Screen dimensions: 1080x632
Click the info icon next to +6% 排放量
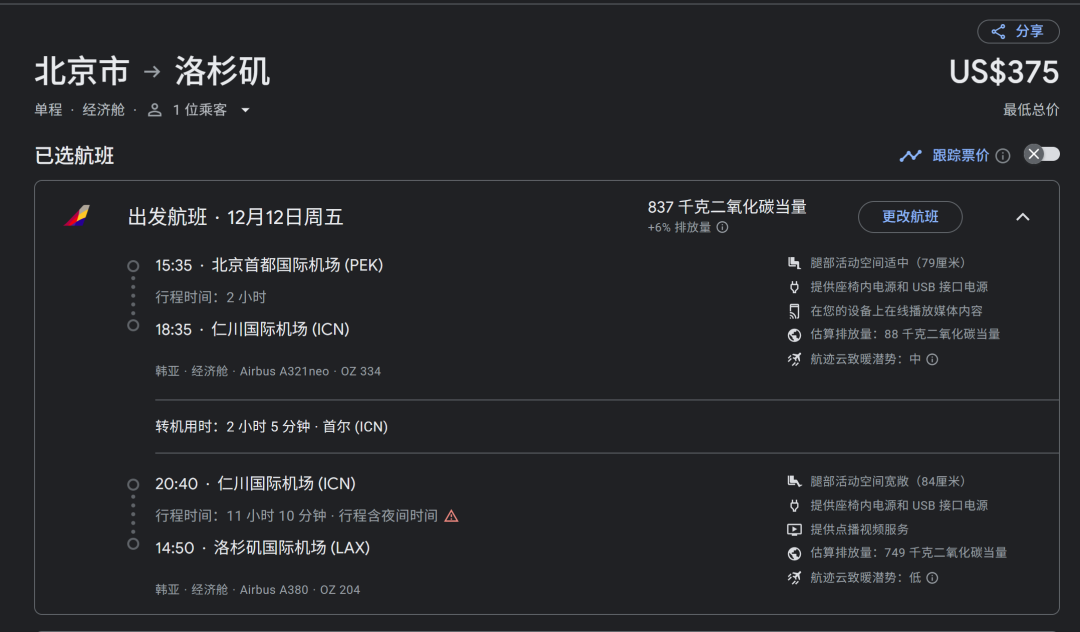(x=722, y=227)
